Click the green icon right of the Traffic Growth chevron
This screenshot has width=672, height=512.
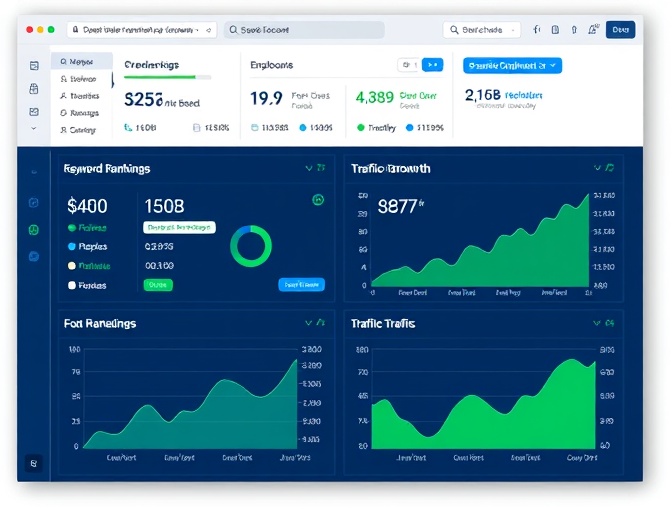point(609,168)
